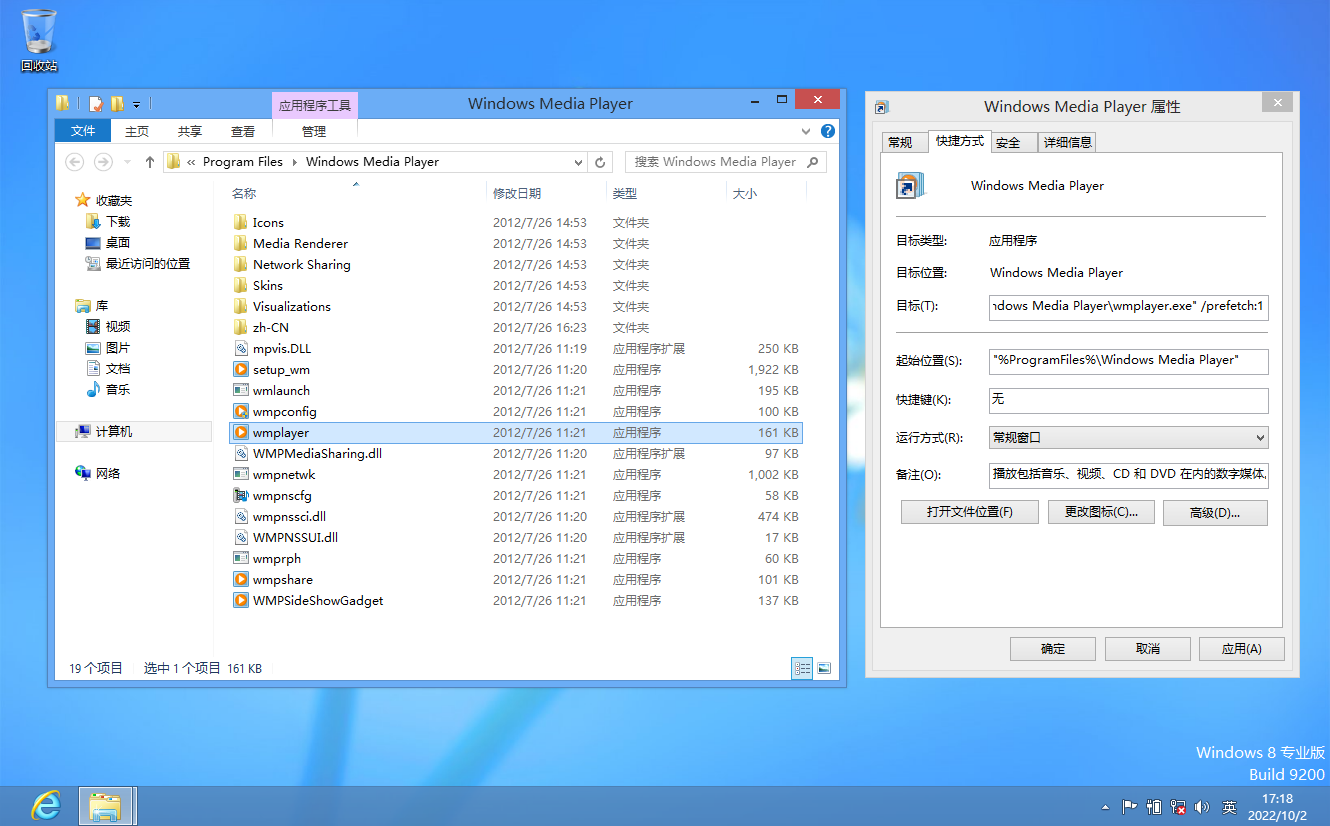Select the wmlaunch application
The image size is (1330, 826).
click(516, 390)
